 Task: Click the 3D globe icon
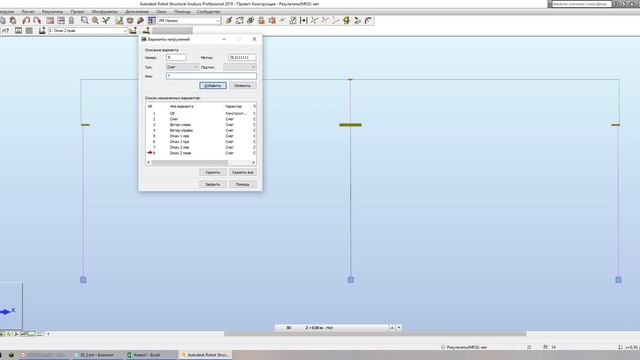tap(250, 20)
